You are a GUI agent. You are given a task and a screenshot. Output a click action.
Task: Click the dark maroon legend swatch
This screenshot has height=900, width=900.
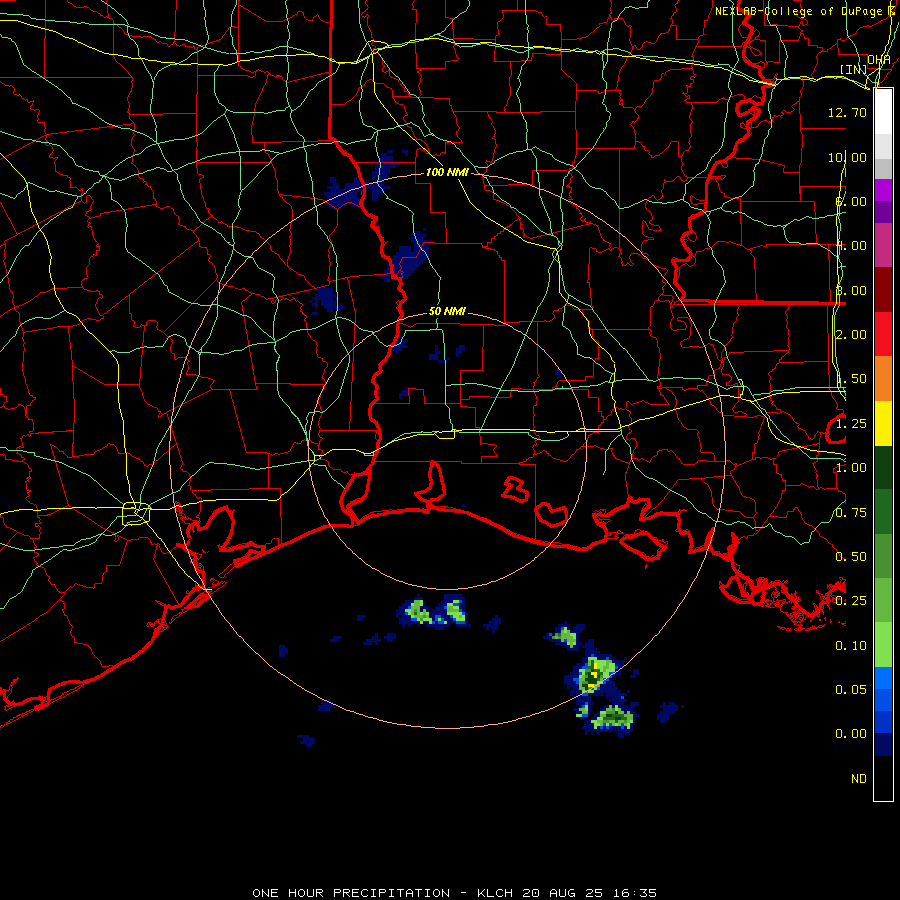point(883,290)
